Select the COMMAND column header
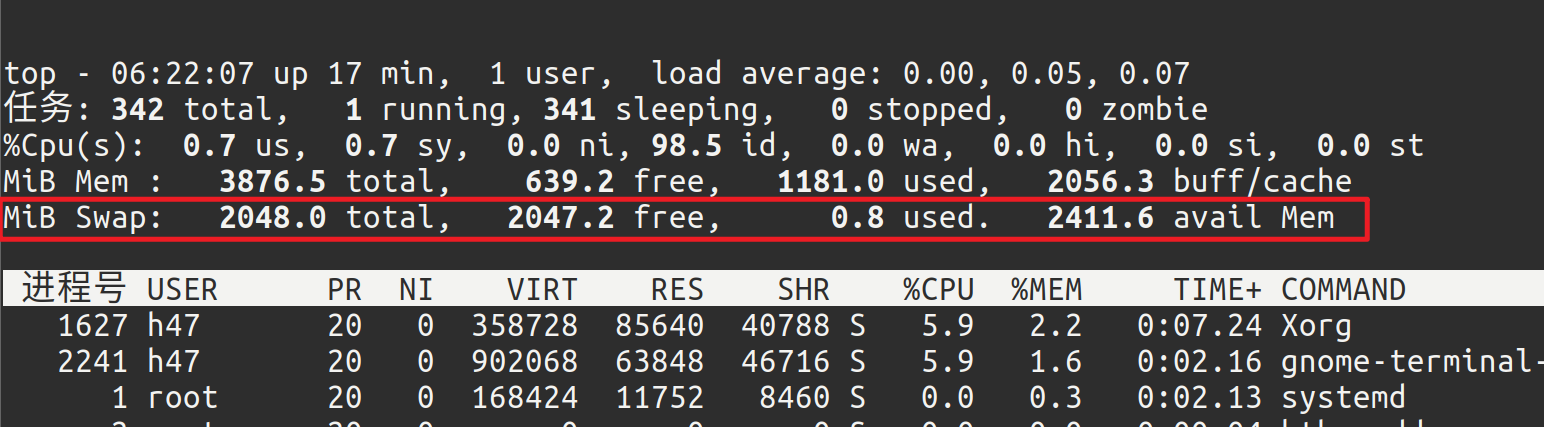The width and height of the screenshot is (1544, 427). pyautogui.click(x=1343, y=290)
